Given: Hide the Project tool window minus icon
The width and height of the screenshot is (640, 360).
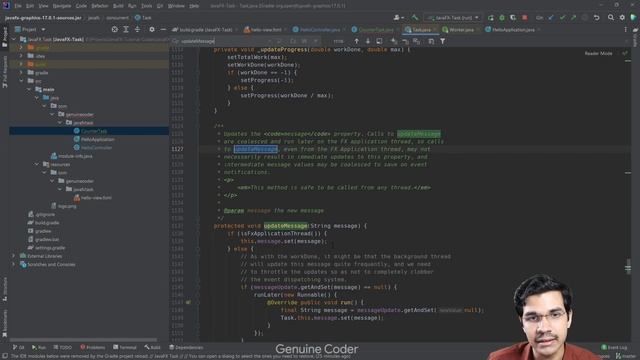Looking at the screenshot, I should (163, 29).
